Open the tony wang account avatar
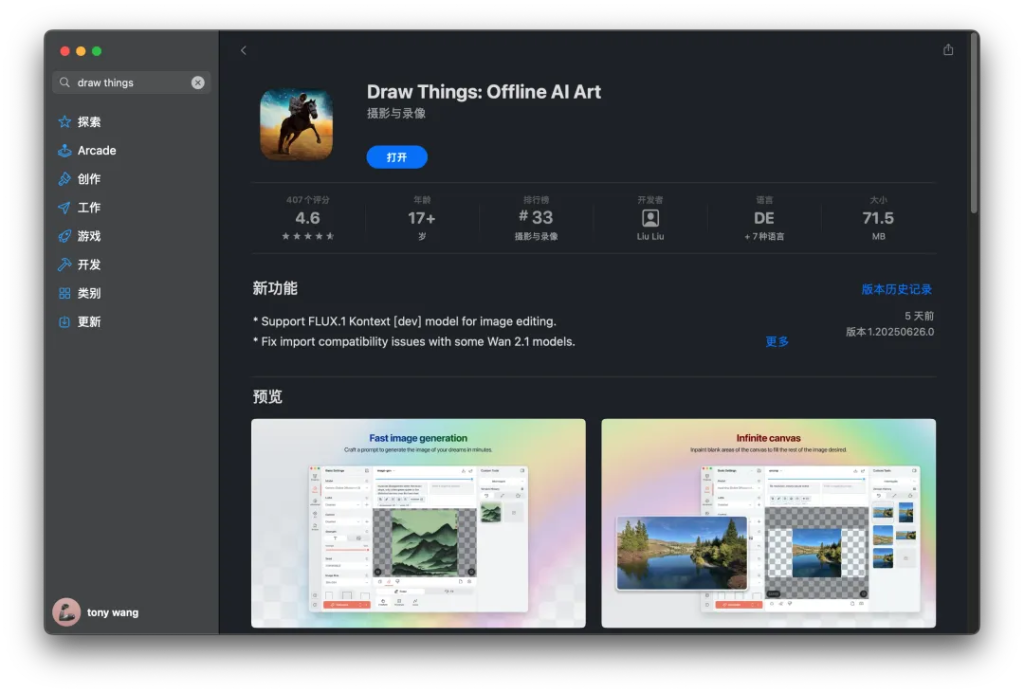The image size is (1024, 693). point(67,612)
